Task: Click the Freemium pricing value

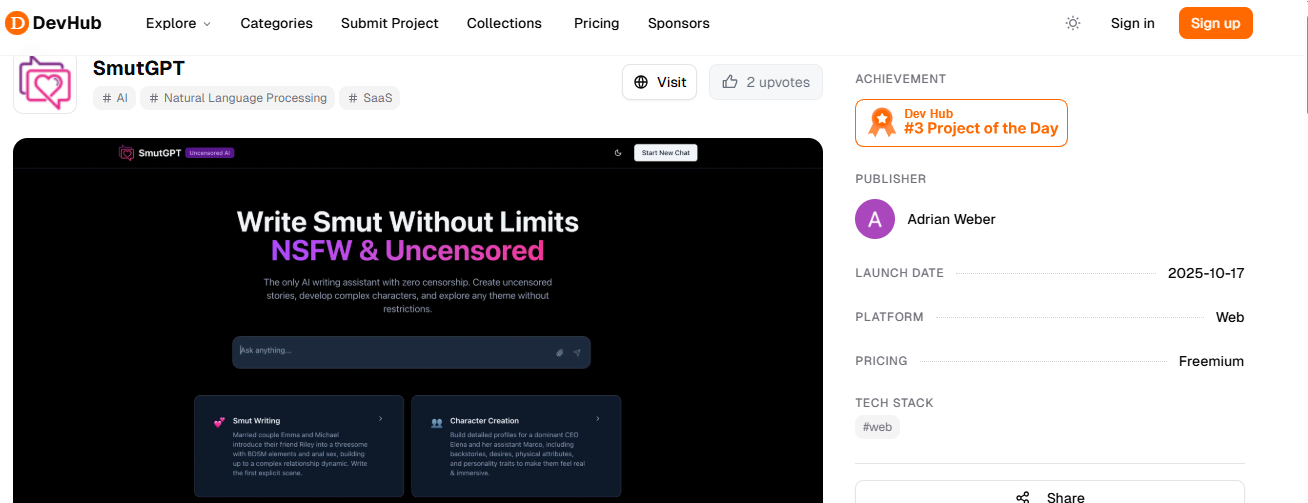Action: click(x=1211, y=361)
